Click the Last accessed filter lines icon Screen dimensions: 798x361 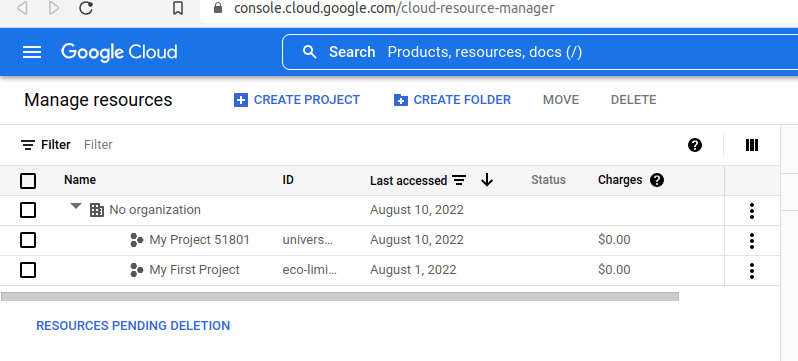(x=459, y=180)
